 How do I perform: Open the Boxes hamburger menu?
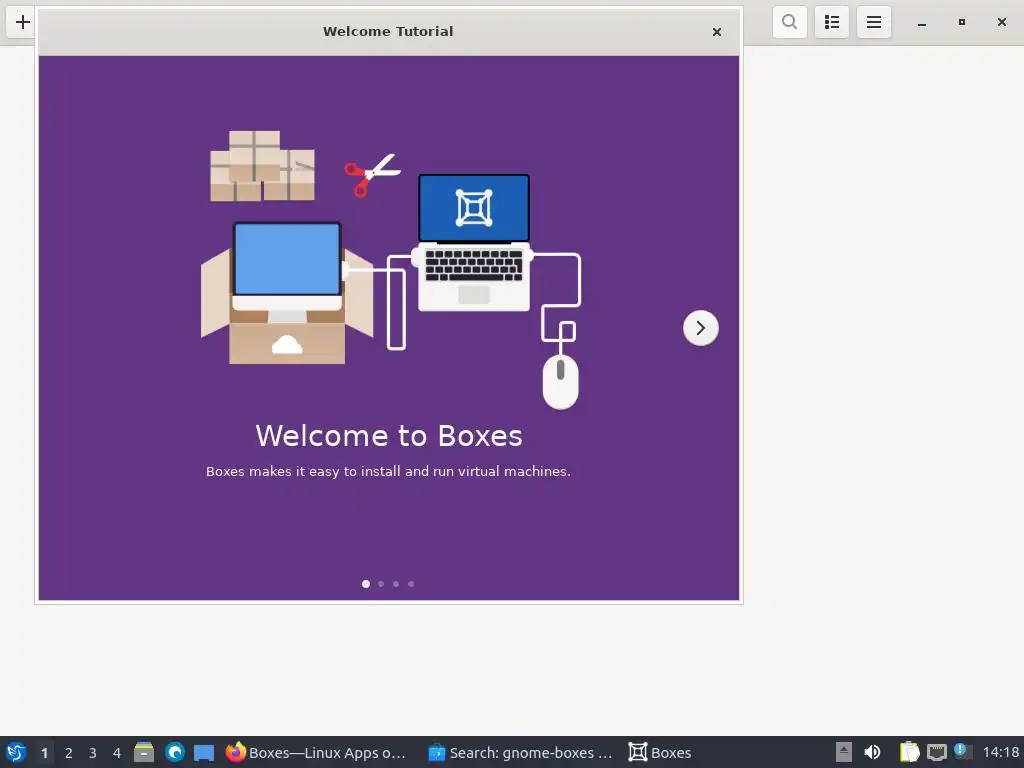coord(874,22)
